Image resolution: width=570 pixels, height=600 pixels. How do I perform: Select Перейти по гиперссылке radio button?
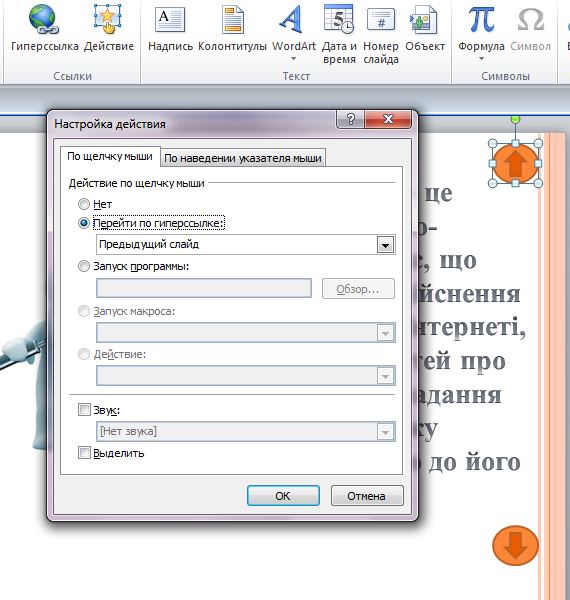tap(84, 223)
